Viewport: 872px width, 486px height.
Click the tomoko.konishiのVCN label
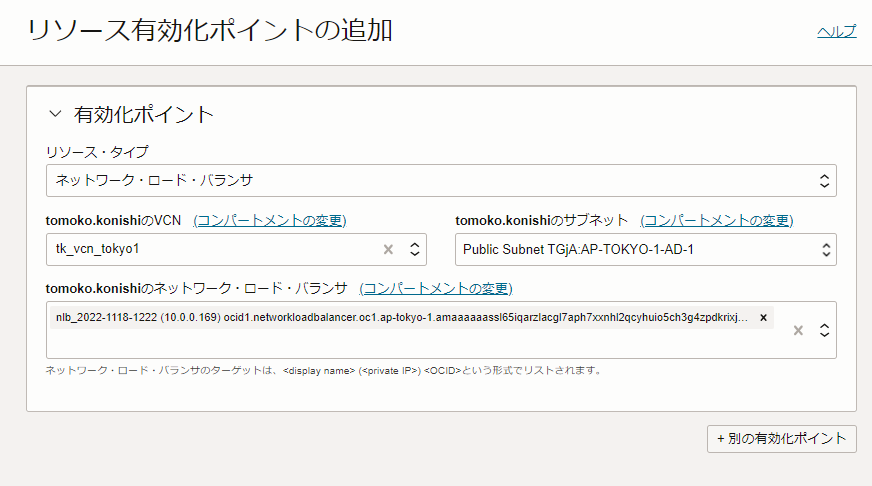point(113,221)
